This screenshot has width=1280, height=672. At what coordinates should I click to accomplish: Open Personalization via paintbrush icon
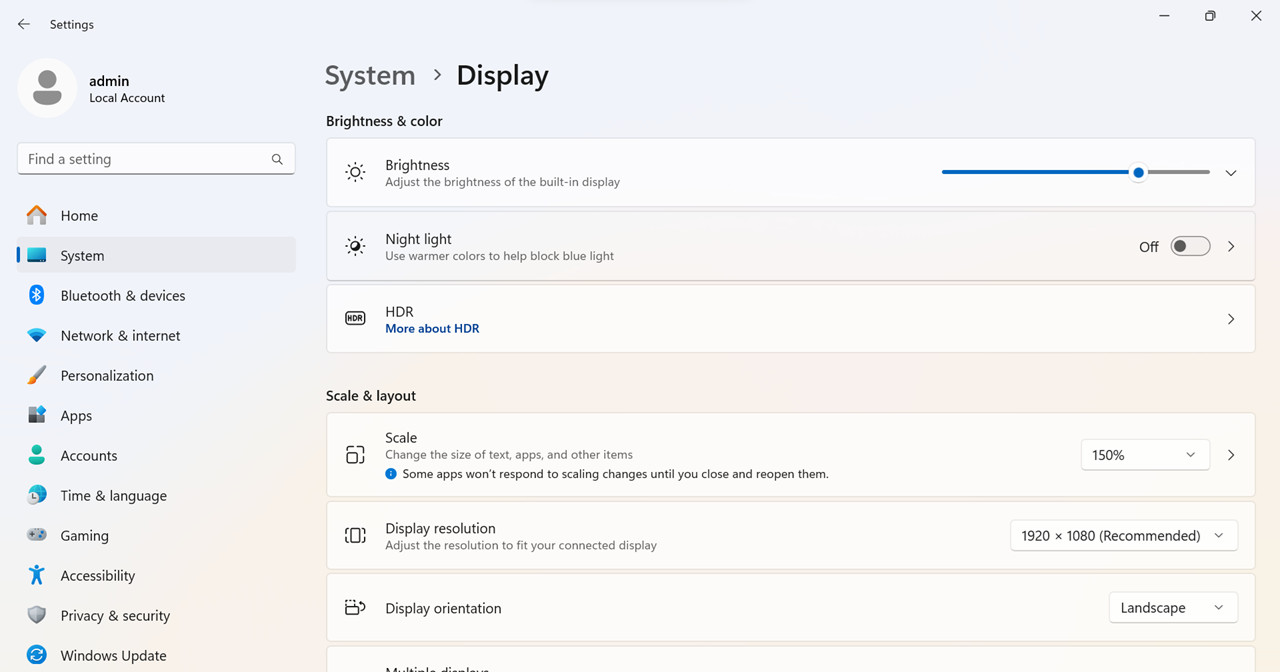pos(37,375)
